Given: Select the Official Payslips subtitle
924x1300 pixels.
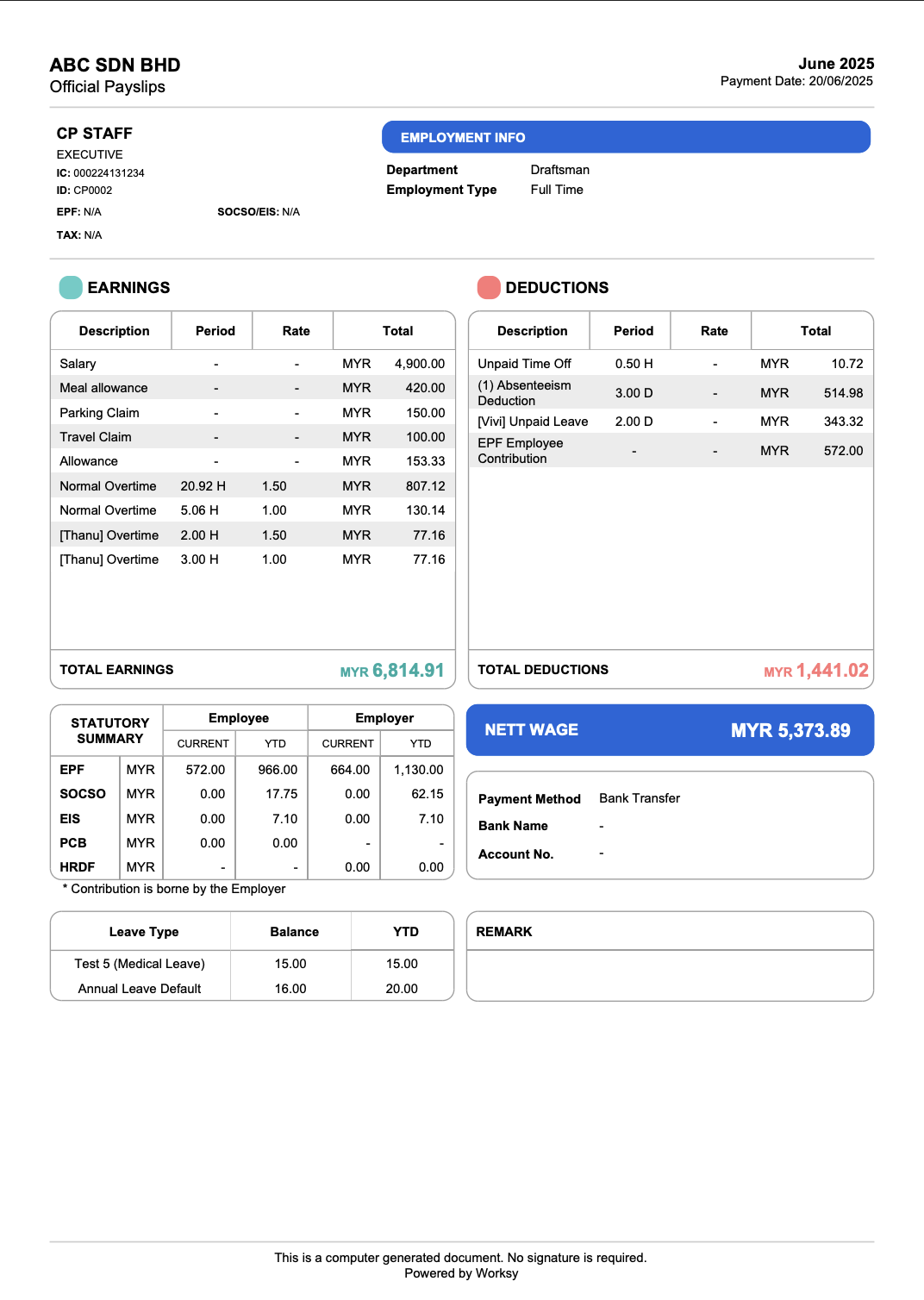Looking at the screenshot, I should click(108, 87).
